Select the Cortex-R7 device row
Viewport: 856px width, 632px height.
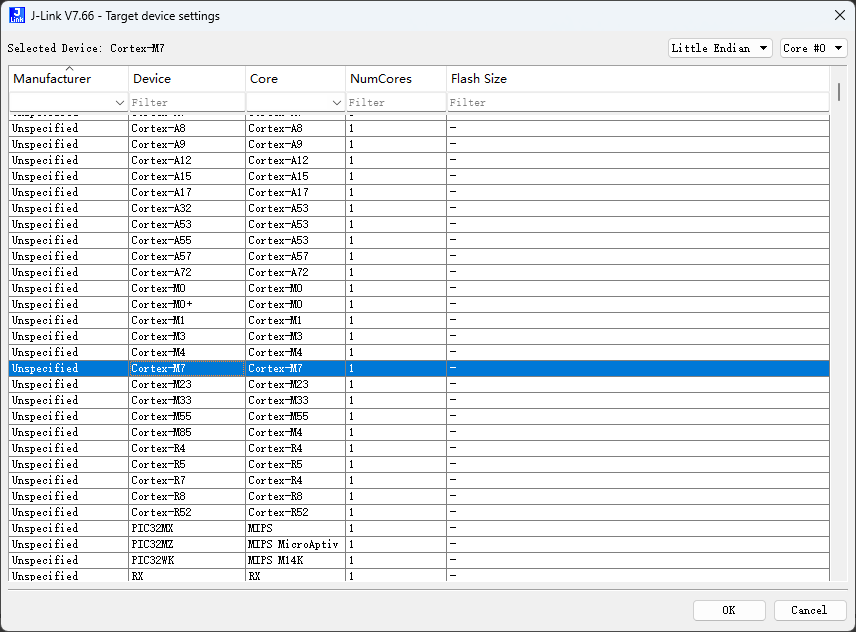pyautogui.click(x=419, y=480)
